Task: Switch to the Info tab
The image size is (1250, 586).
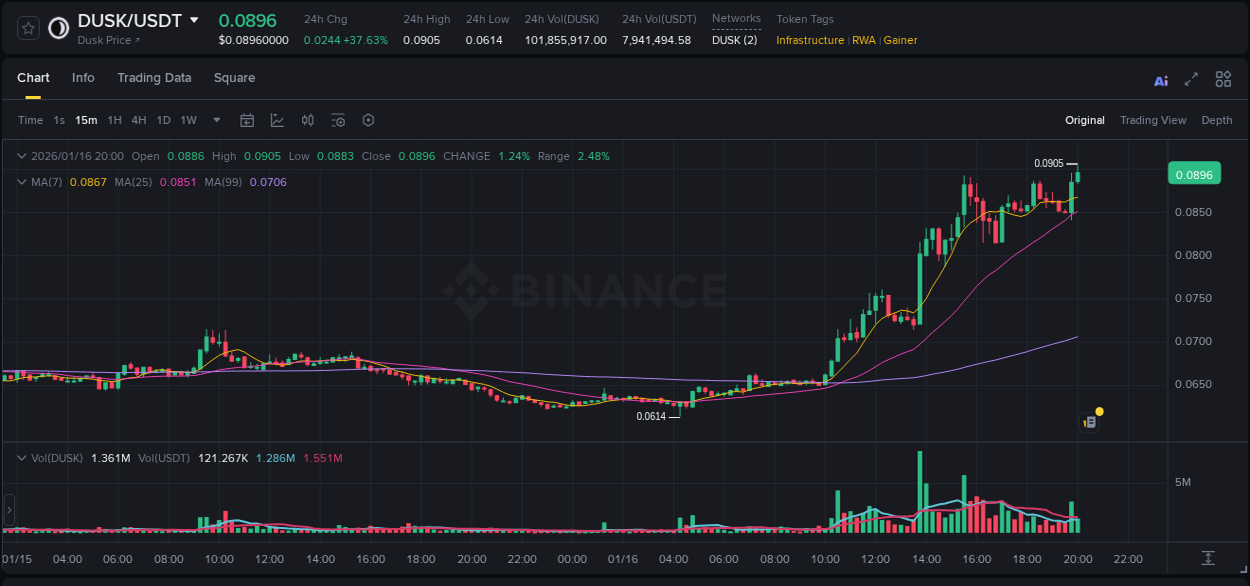Action: (83, 77)
